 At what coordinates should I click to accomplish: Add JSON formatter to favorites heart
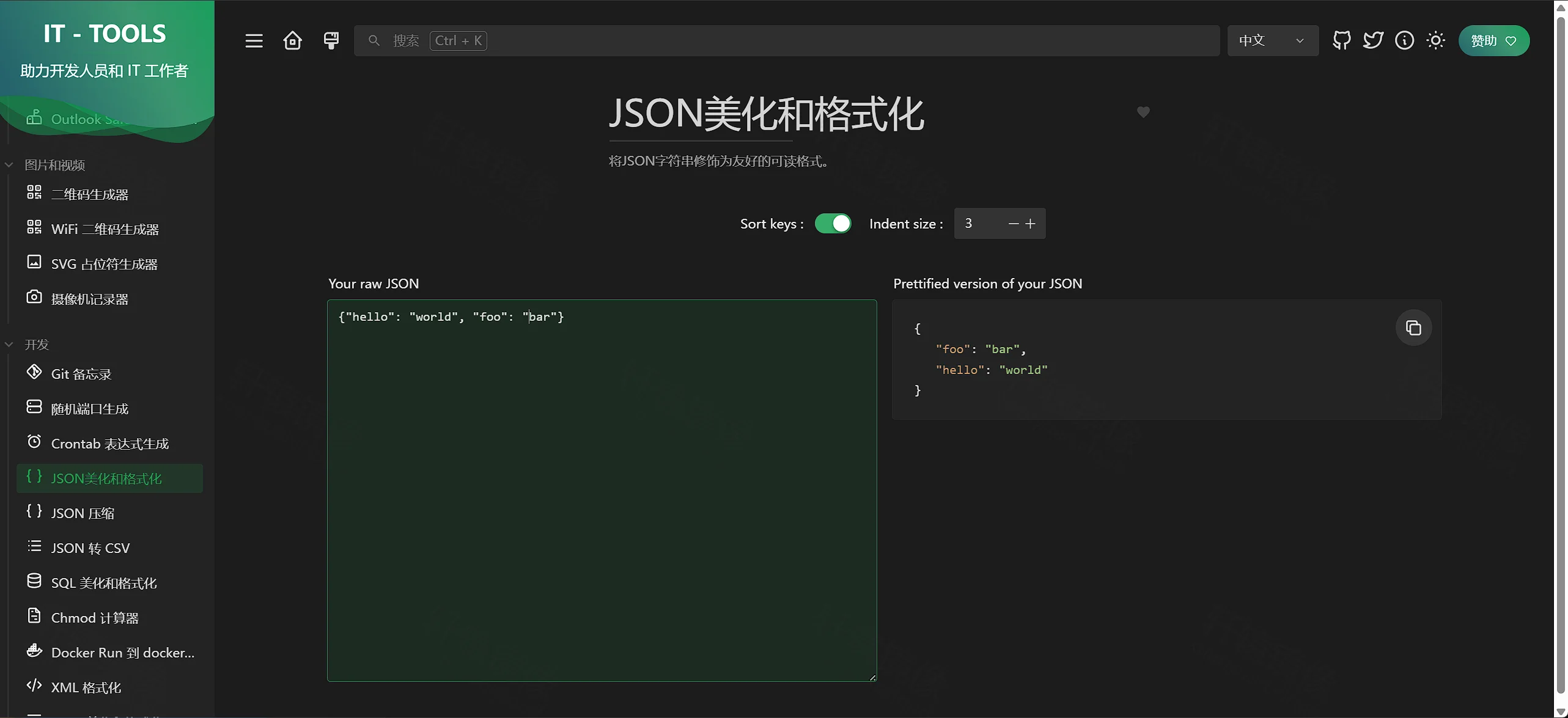click(x=1143, y=112)
